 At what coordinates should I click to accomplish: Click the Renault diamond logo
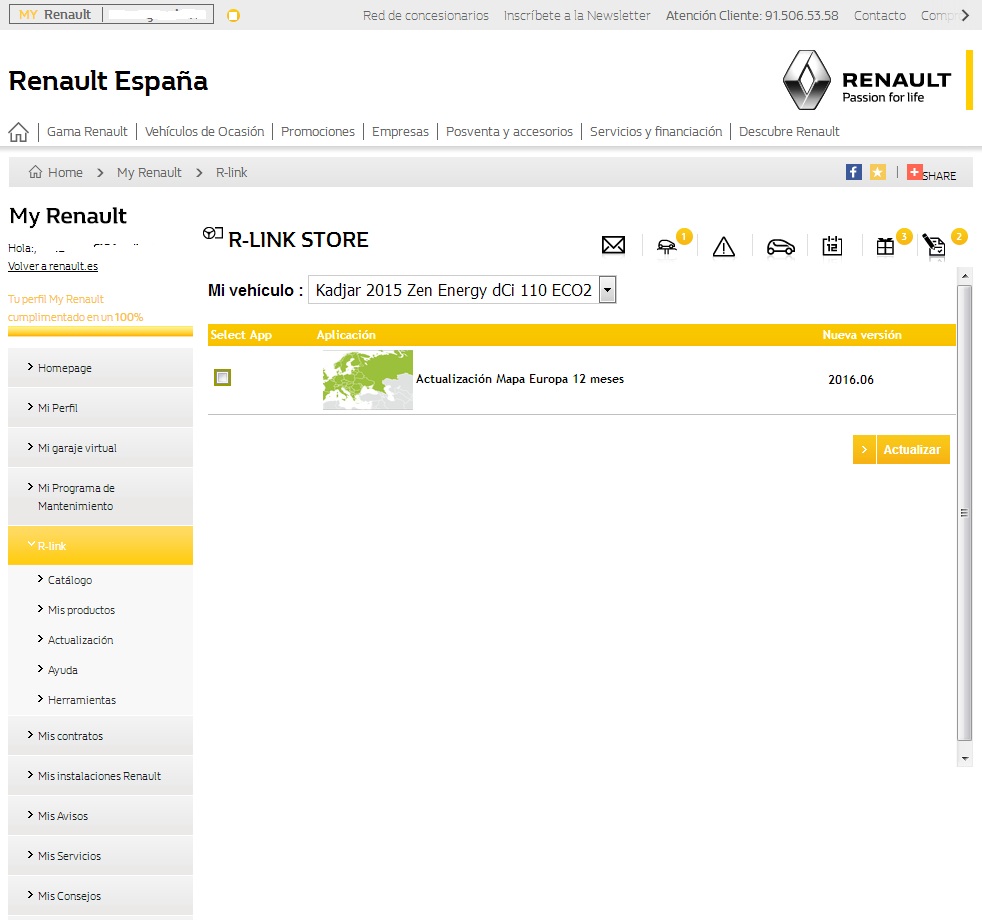(x=807, y=80)
